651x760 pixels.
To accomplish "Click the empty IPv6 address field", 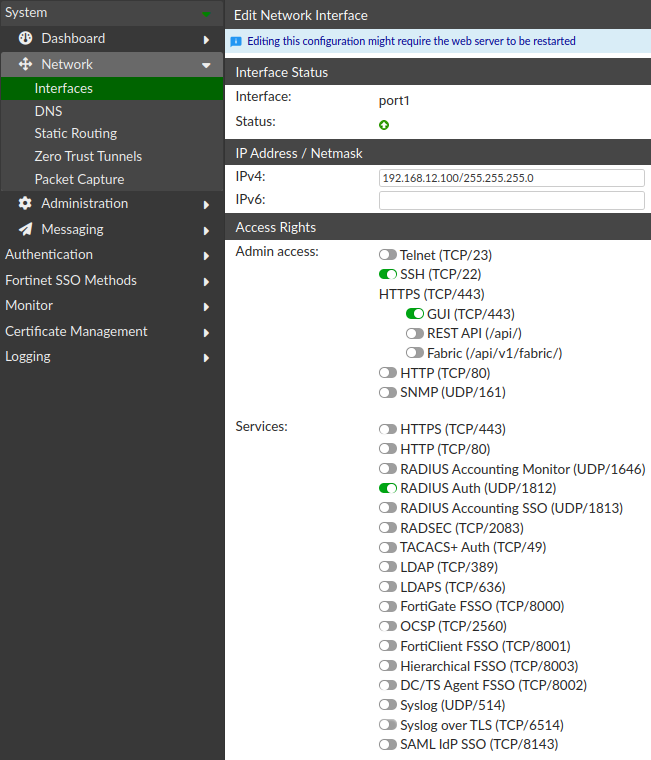I will (511, 200).
